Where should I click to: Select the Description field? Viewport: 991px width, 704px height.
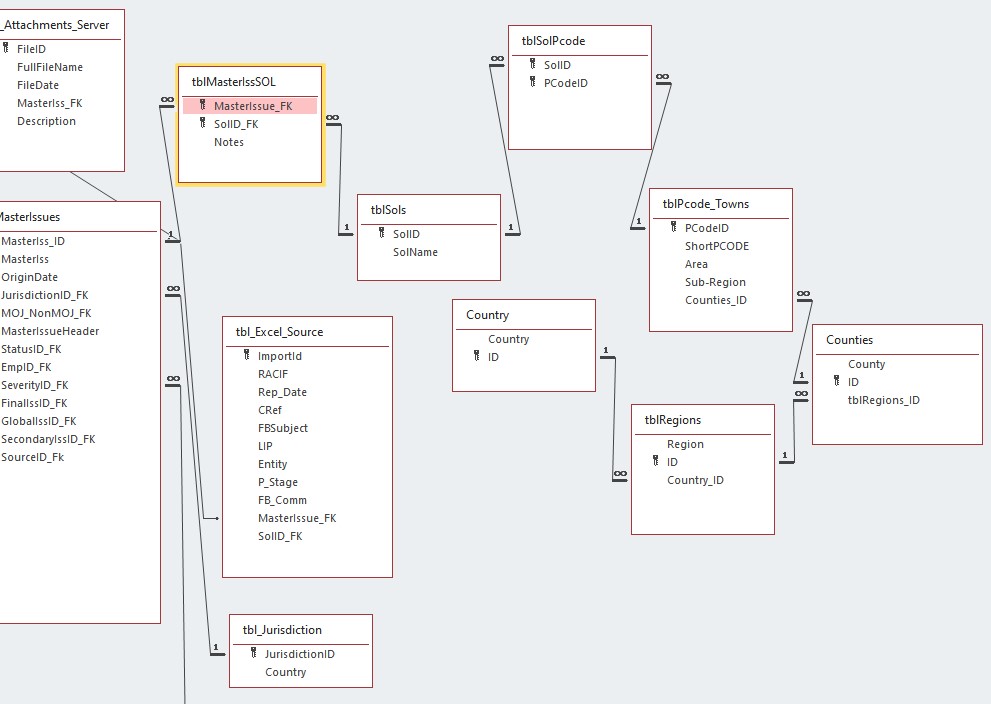[46, 121]
